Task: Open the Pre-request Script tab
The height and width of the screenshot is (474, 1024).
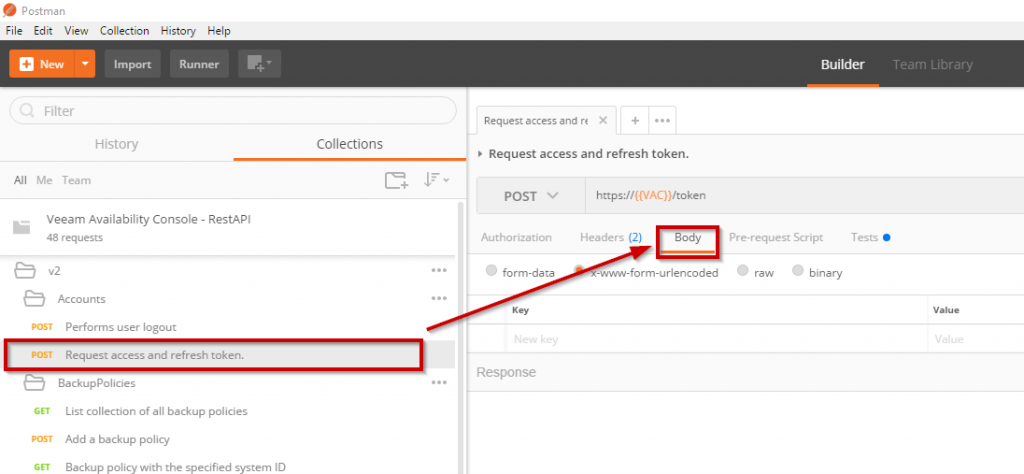Action: 776,237
